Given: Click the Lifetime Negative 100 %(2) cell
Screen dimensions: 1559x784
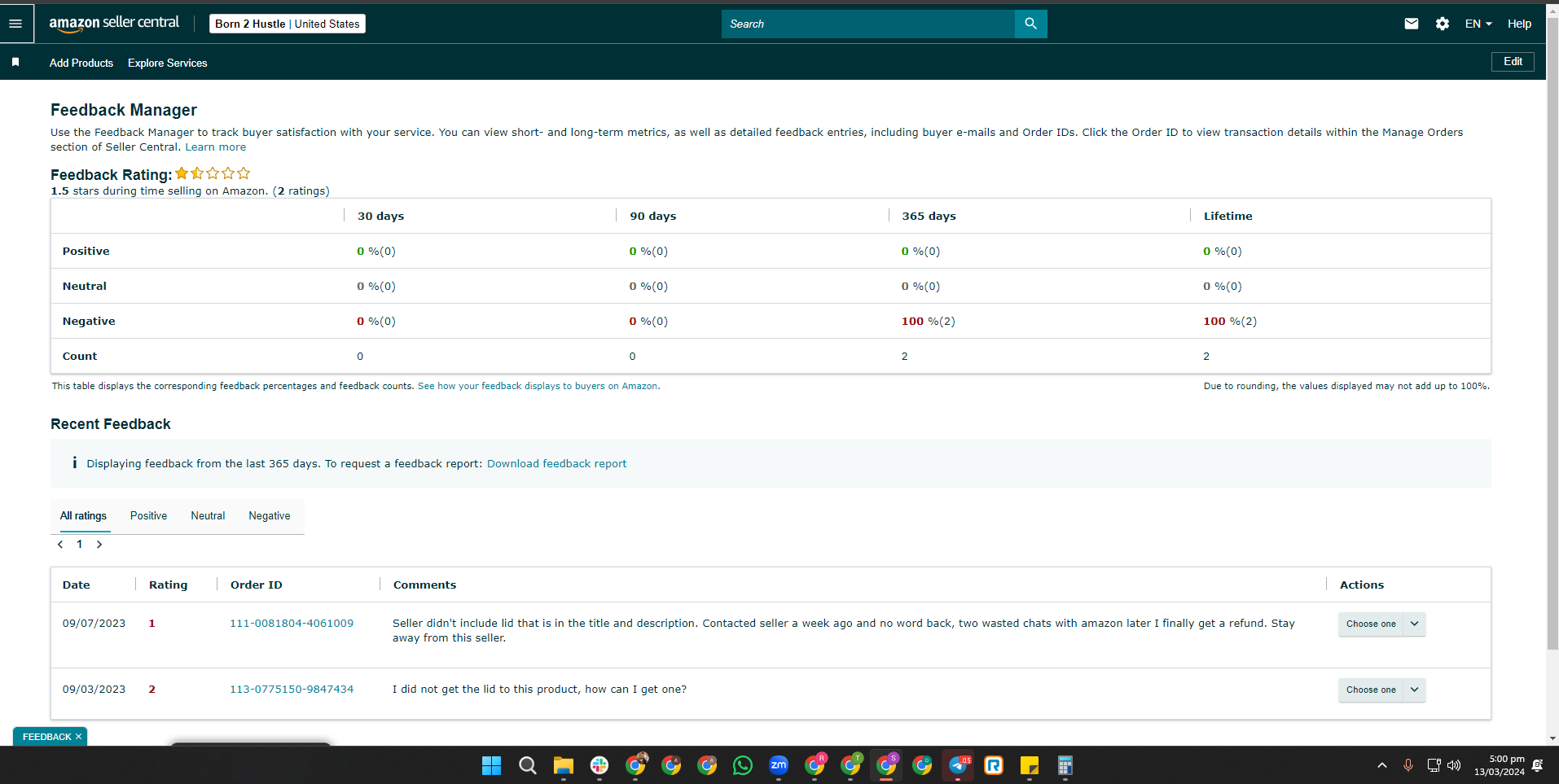Looking at the screenshot, I should pyautogui.click(x=1230, y=322).
